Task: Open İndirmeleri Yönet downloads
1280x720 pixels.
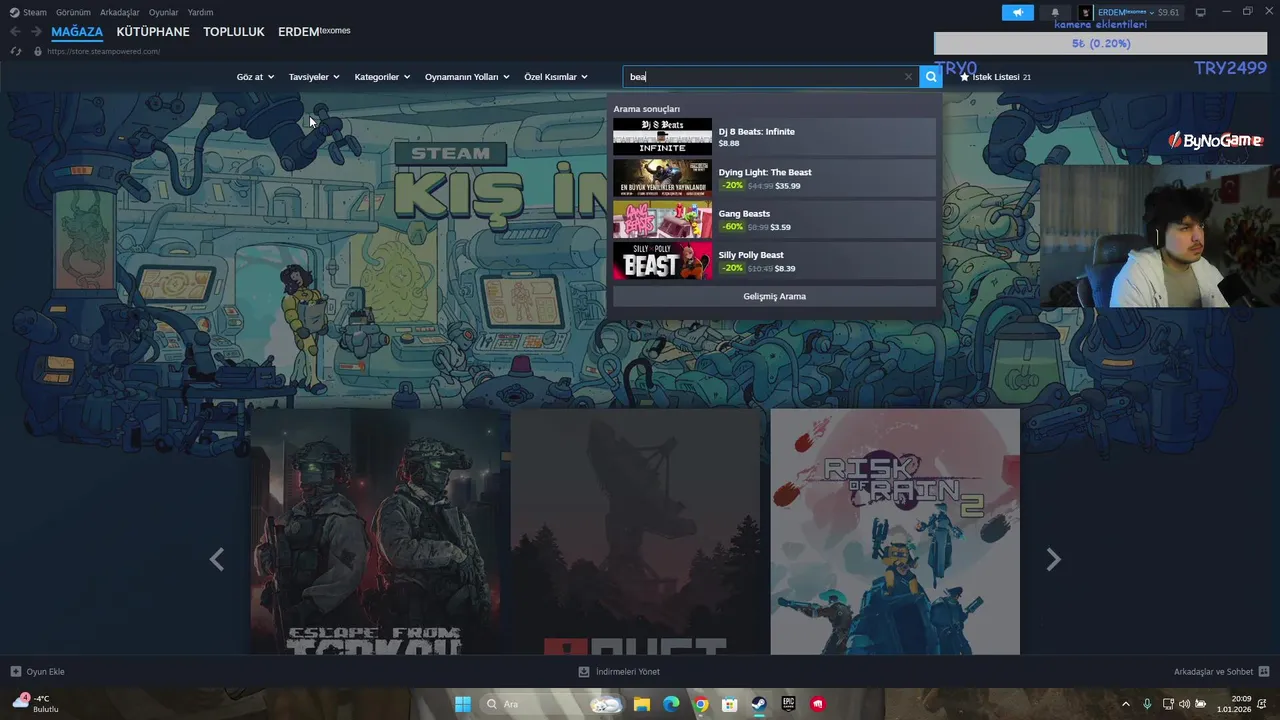Action: click(x=619, y=671)
